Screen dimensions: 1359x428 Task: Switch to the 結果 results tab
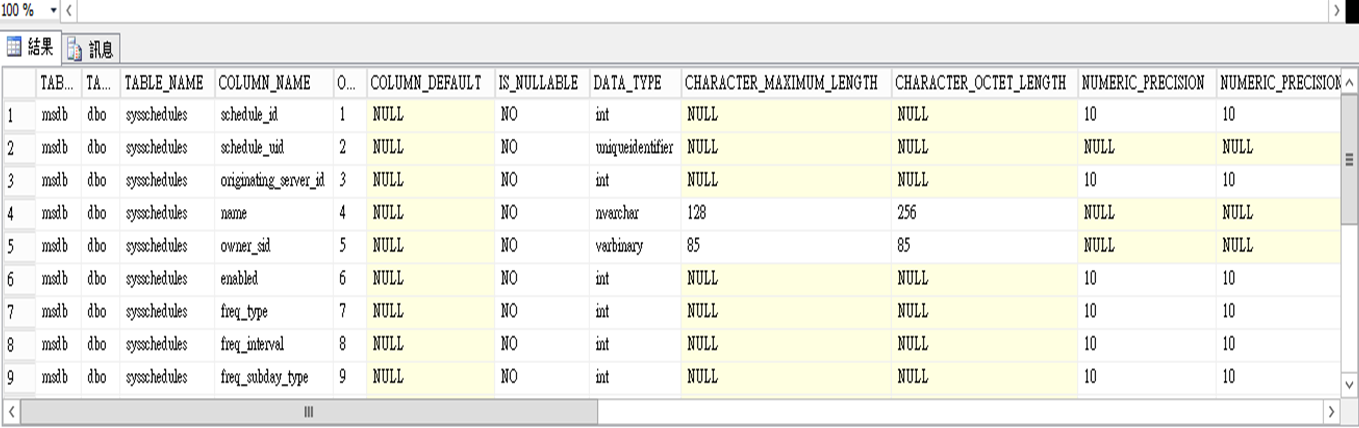[x=30, y=47]
